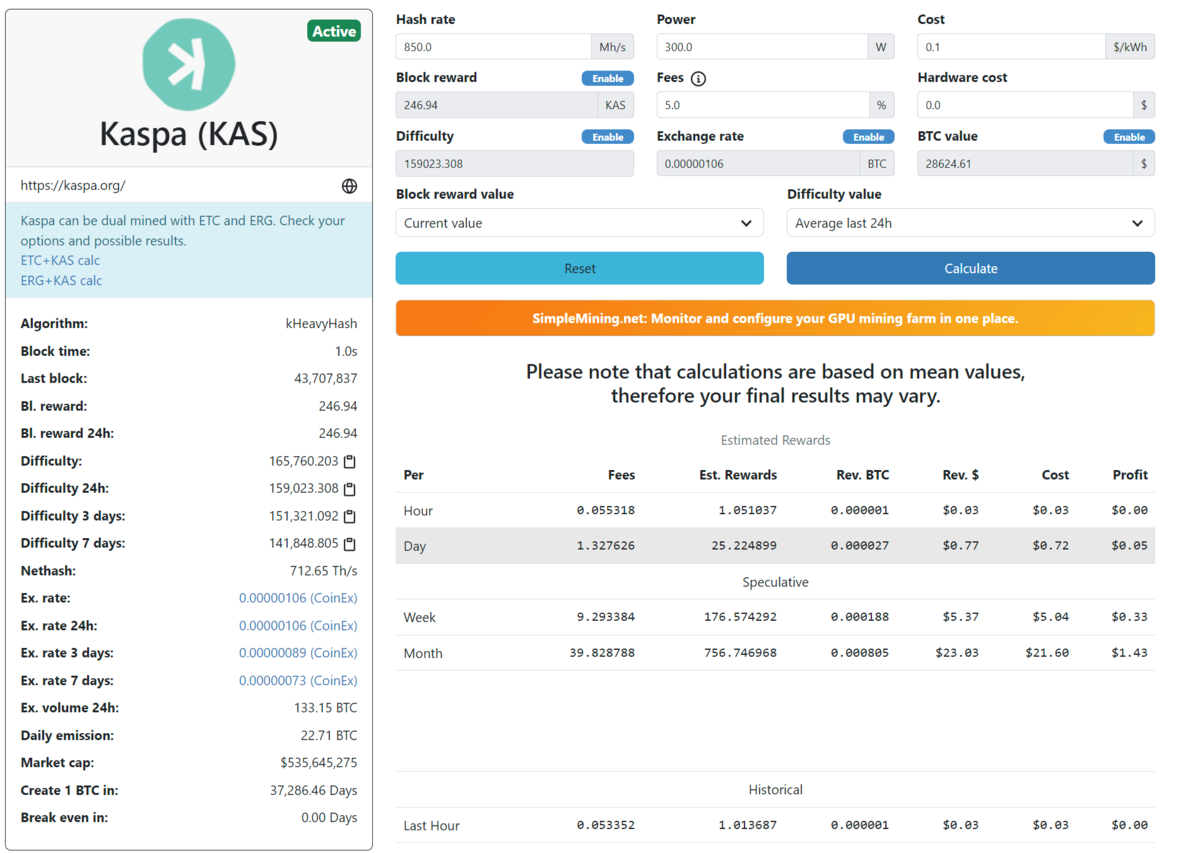Click the Month row label
This screenshot has height=853, width=1200.
click(x=423, y=653)
